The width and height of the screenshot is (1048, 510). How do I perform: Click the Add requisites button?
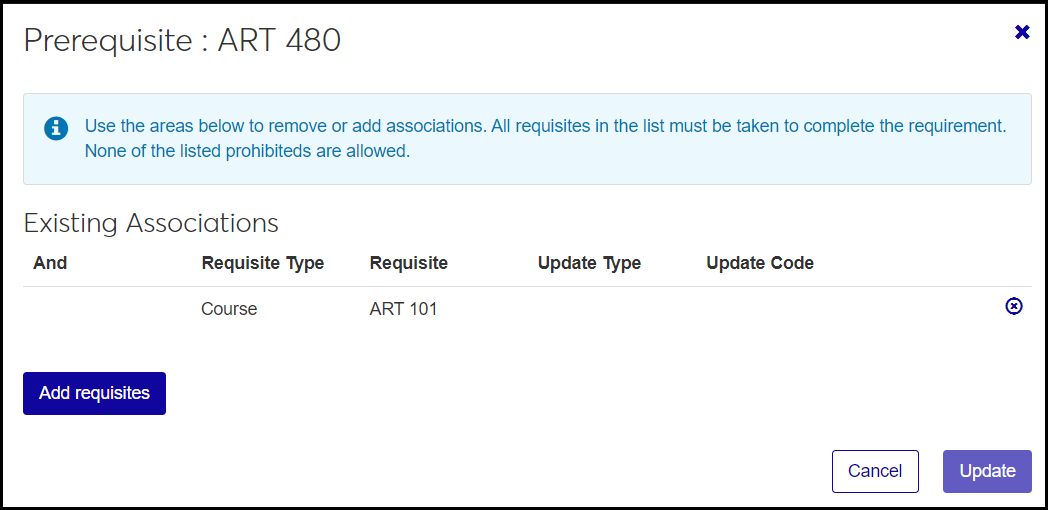click(94, 393)
